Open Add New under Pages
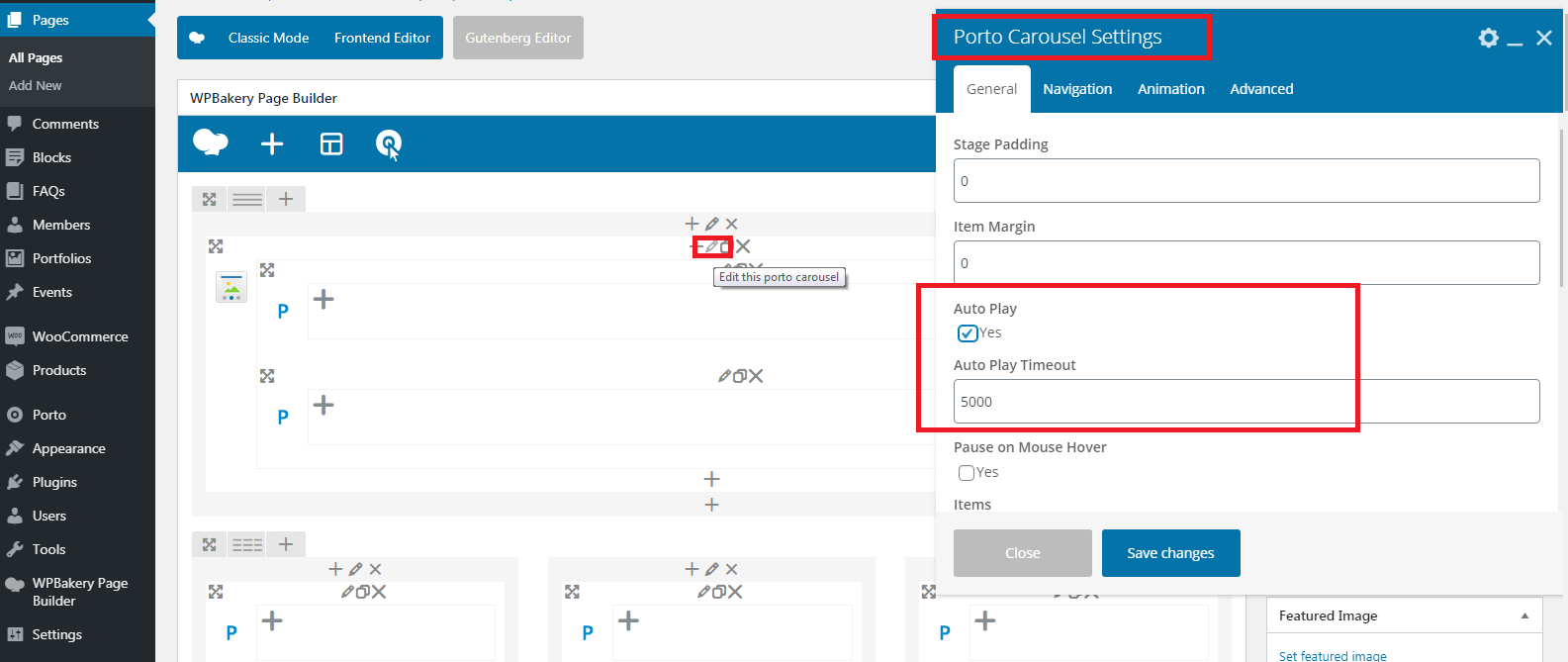 36,86
